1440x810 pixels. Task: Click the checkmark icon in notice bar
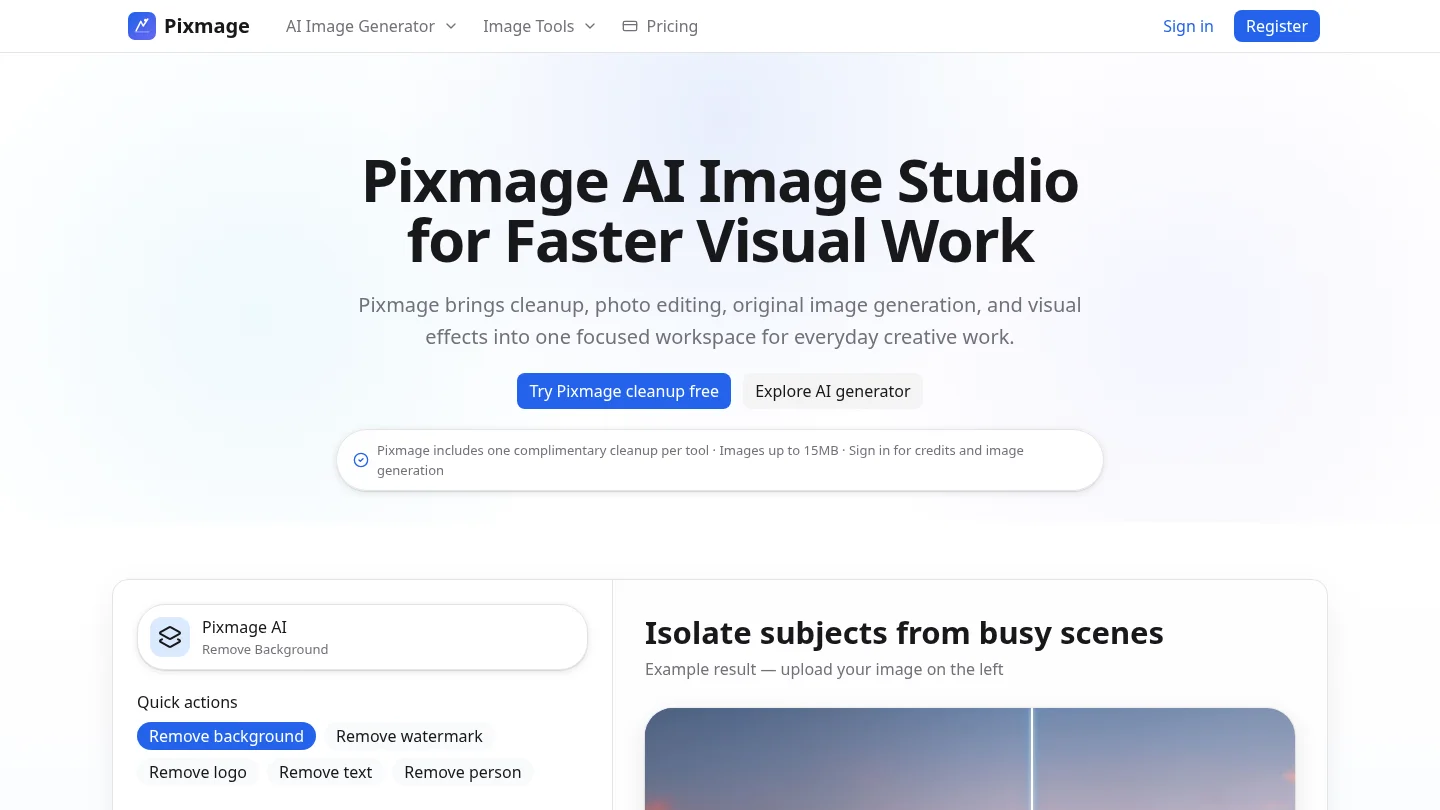(x=361, y=460)
